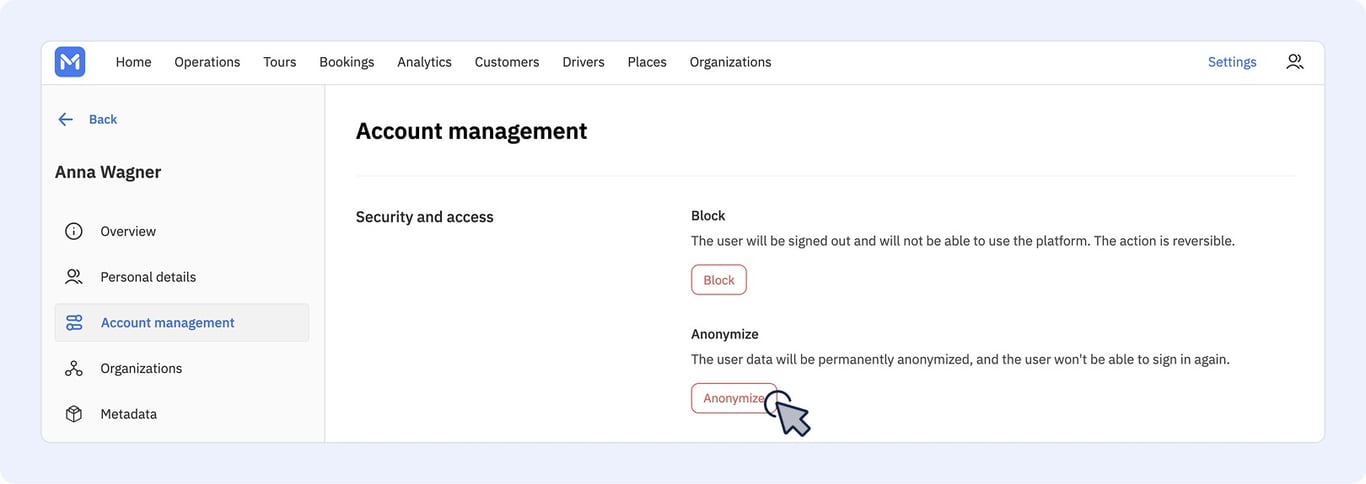
Task: Select Overview in the sidebar
Action: [x=182, y=231]
